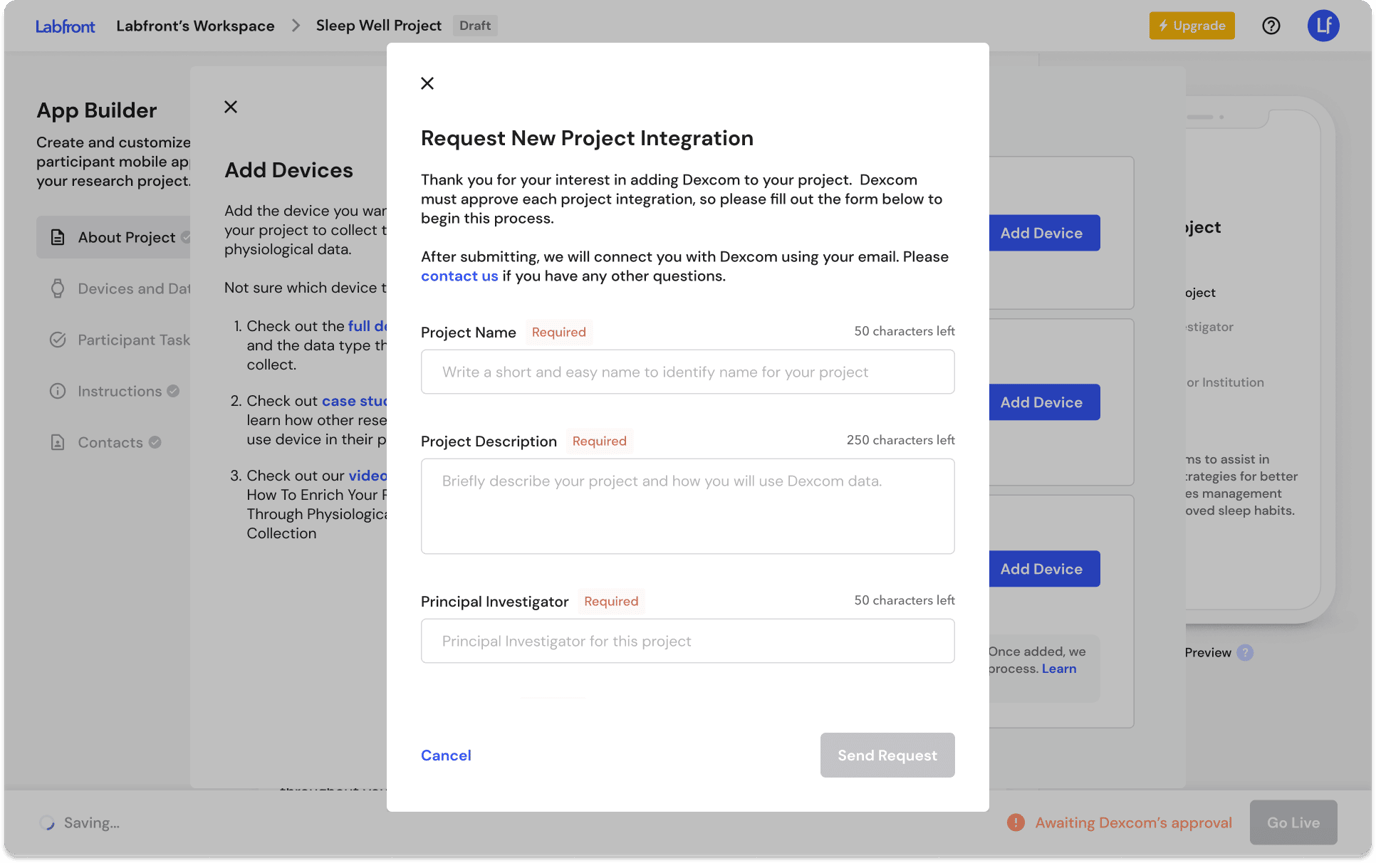Click the Labfront logo

tap(64, 25)
